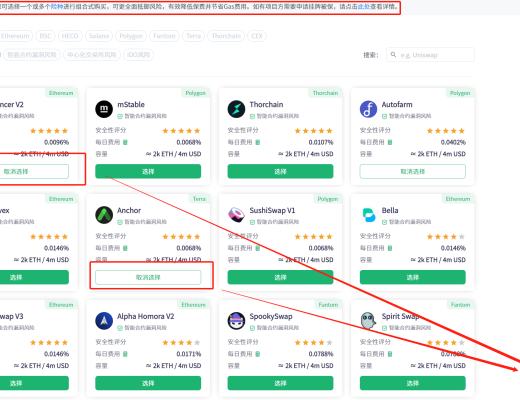Image resolution: width=520 pixels, height=400 pixels.
Task: Filter by the Ethereum chain chip
Action: pyautogui.click(x=15, y=36)
